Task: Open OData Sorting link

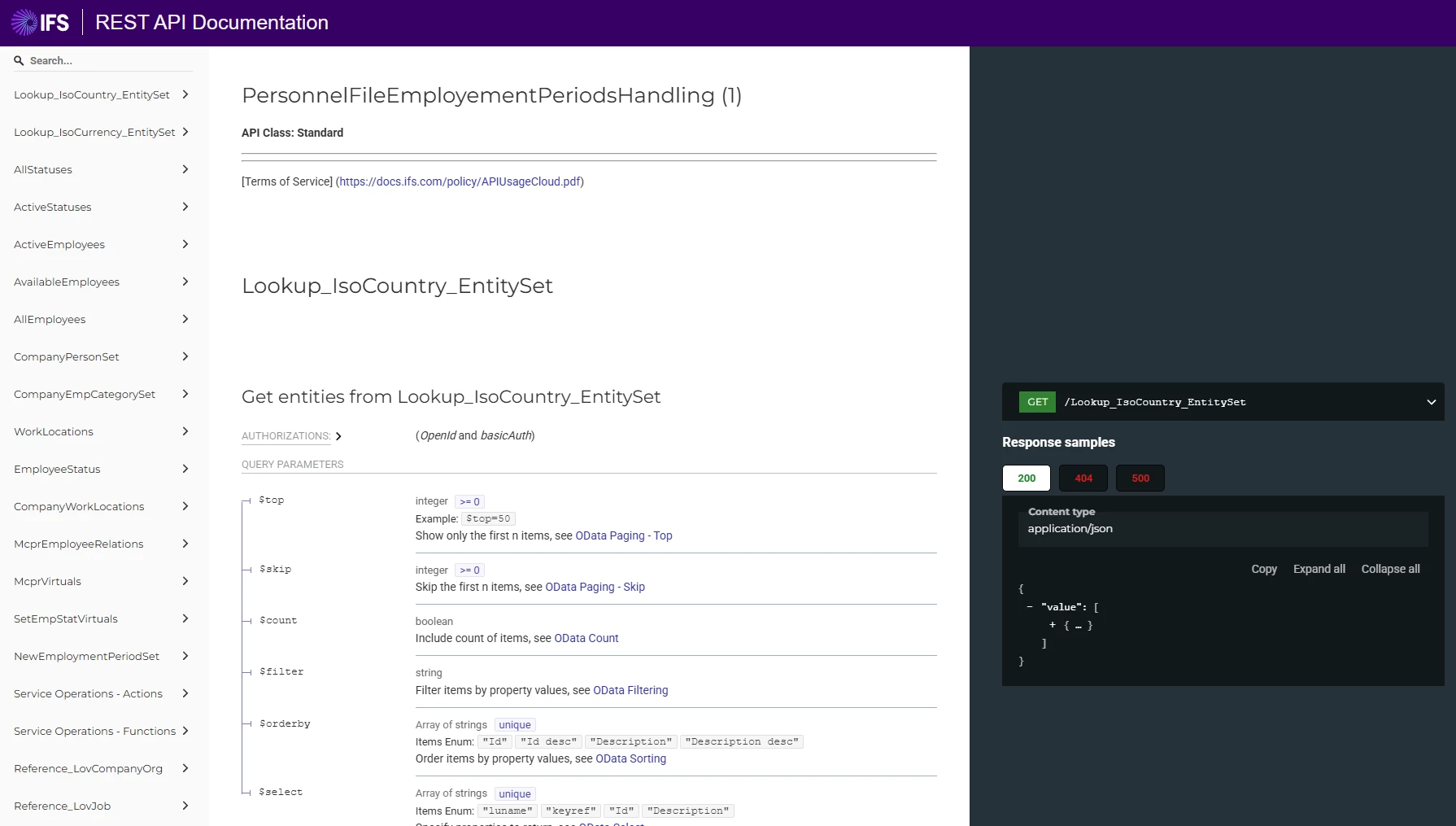Action: pyautogui.click(x=630, y=758)
